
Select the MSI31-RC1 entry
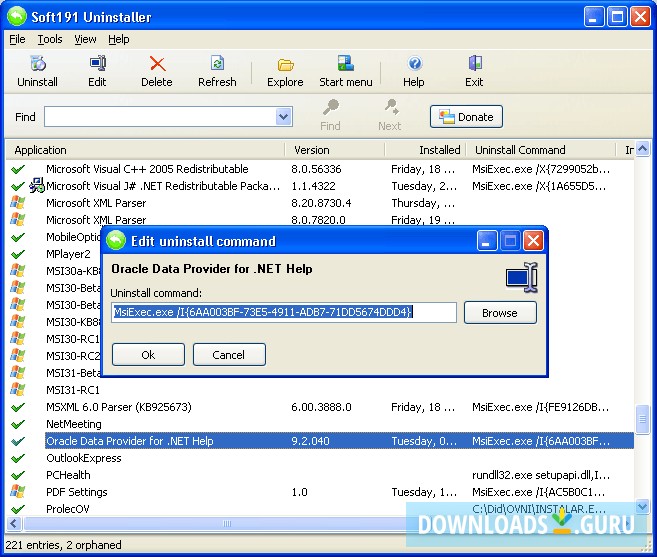tap(73, 390)
